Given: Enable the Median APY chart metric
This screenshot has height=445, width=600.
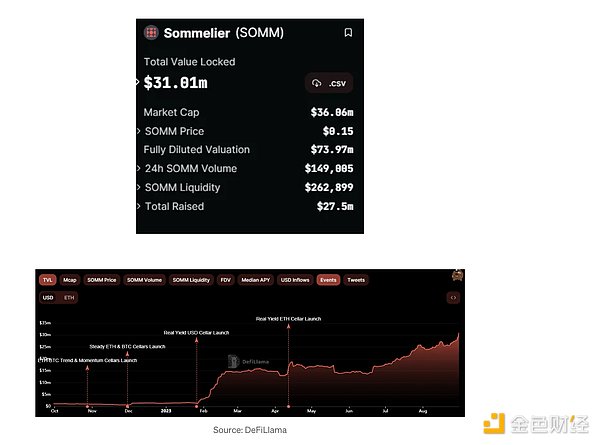Looking at the screenshot, I should pos(259,280).
